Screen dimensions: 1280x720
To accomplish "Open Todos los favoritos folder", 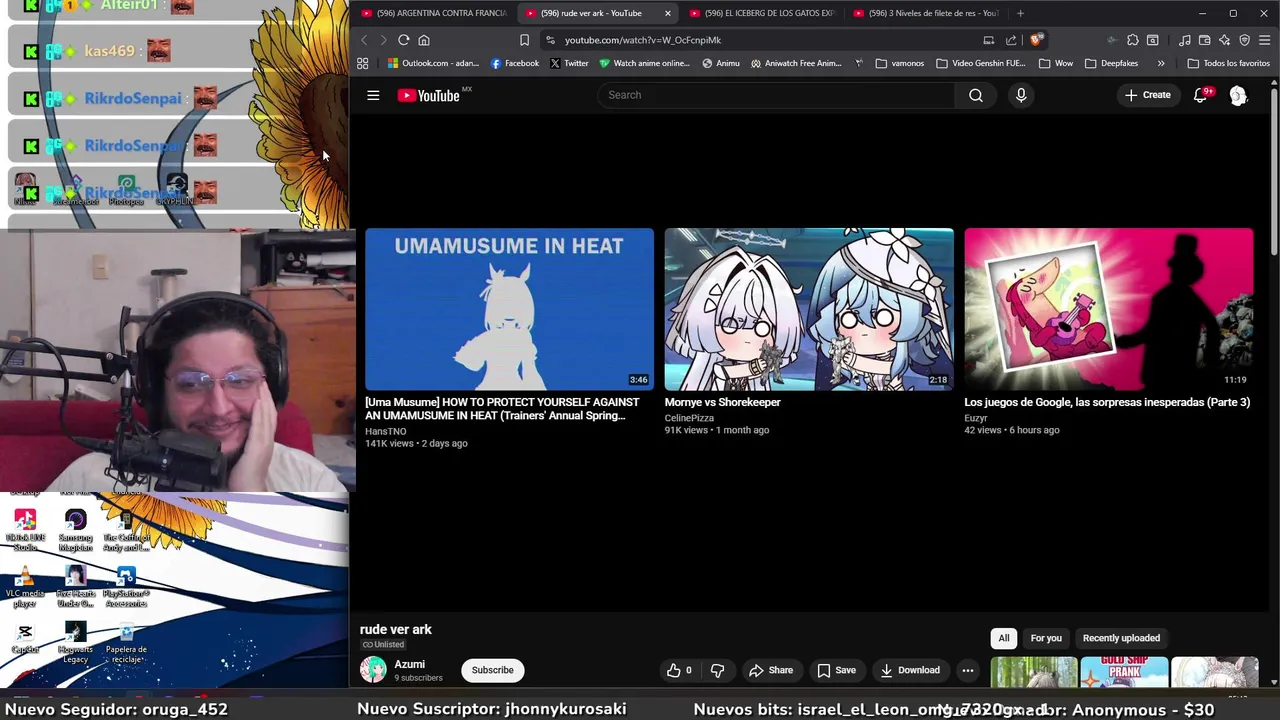I will pyautogui.click(x=1228, y=63).
